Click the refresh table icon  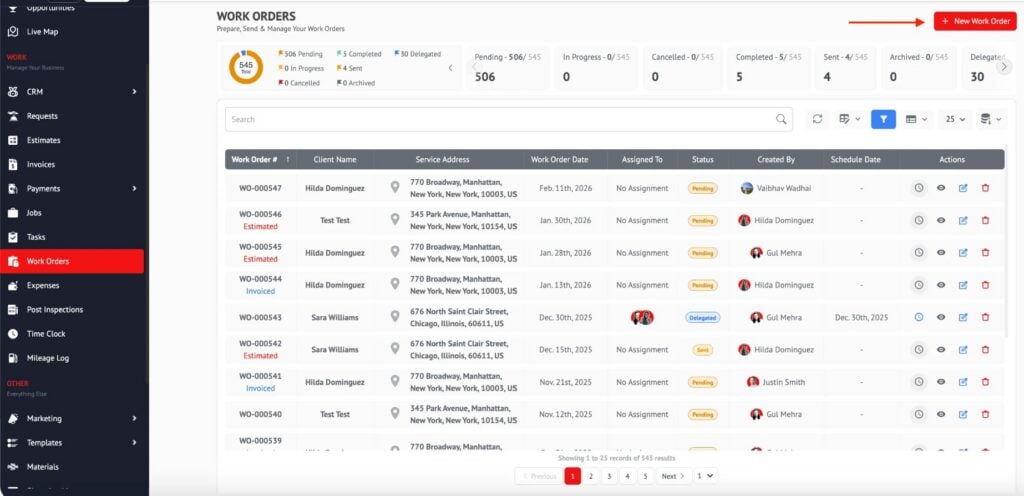coord(817,119)
